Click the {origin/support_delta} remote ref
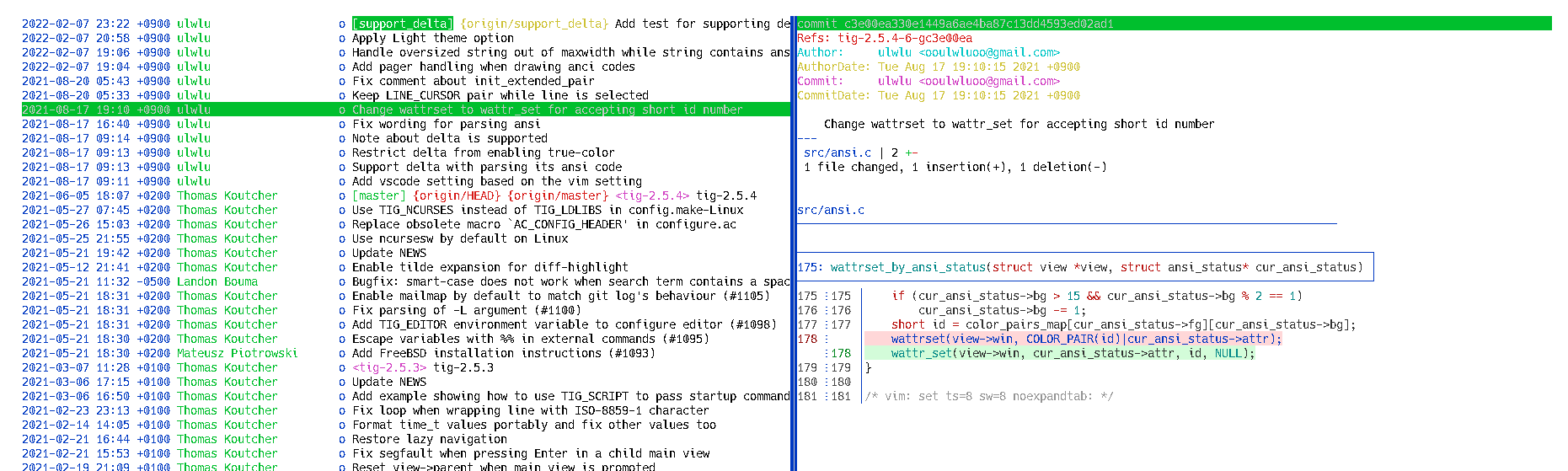The width and height of the screenshot is (1568, 471). point(534,24)
